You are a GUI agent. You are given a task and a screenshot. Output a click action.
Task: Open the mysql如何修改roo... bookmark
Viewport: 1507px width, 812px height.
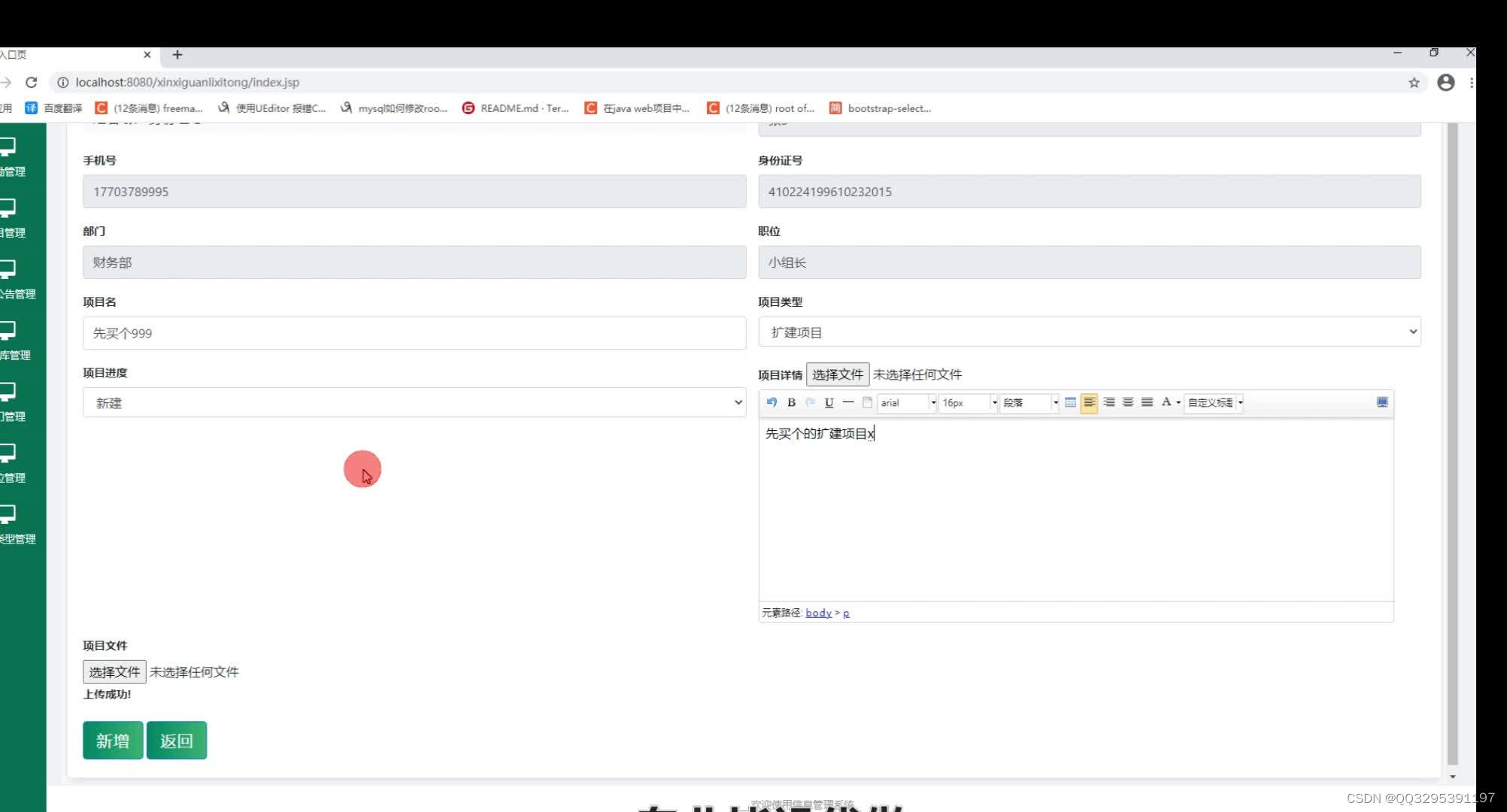(x=393, y=108)
